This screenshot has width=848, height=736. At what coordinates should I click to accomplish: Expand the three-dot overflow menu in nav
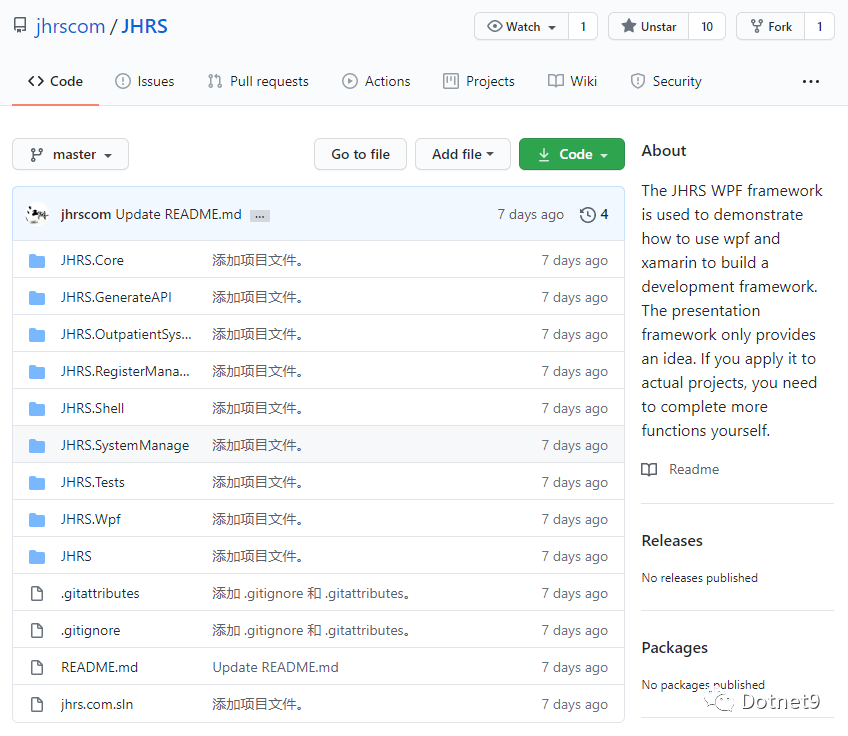(811, 81)
